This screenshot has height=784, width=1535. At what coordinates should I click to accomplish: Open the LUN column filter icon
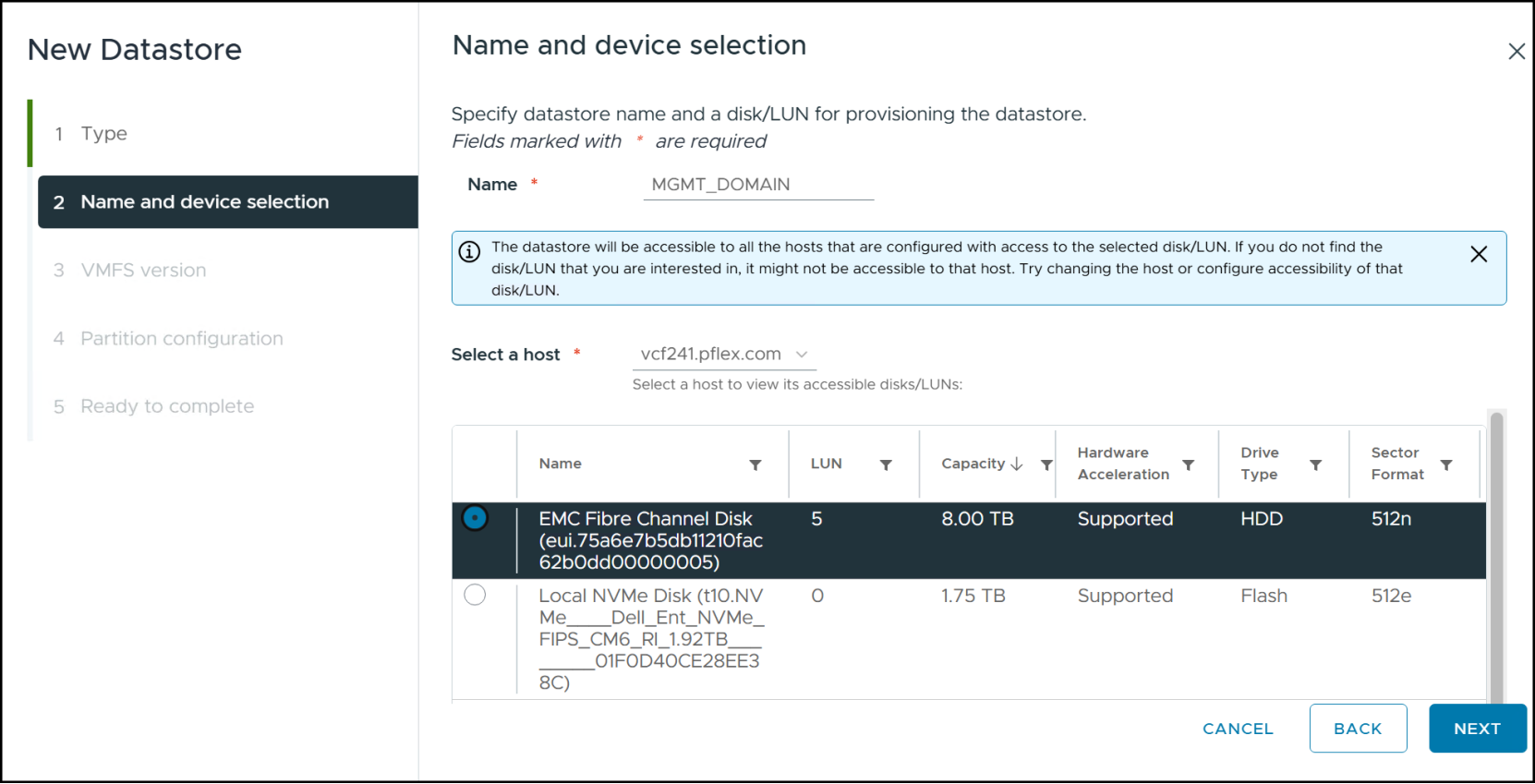[886, 464]
